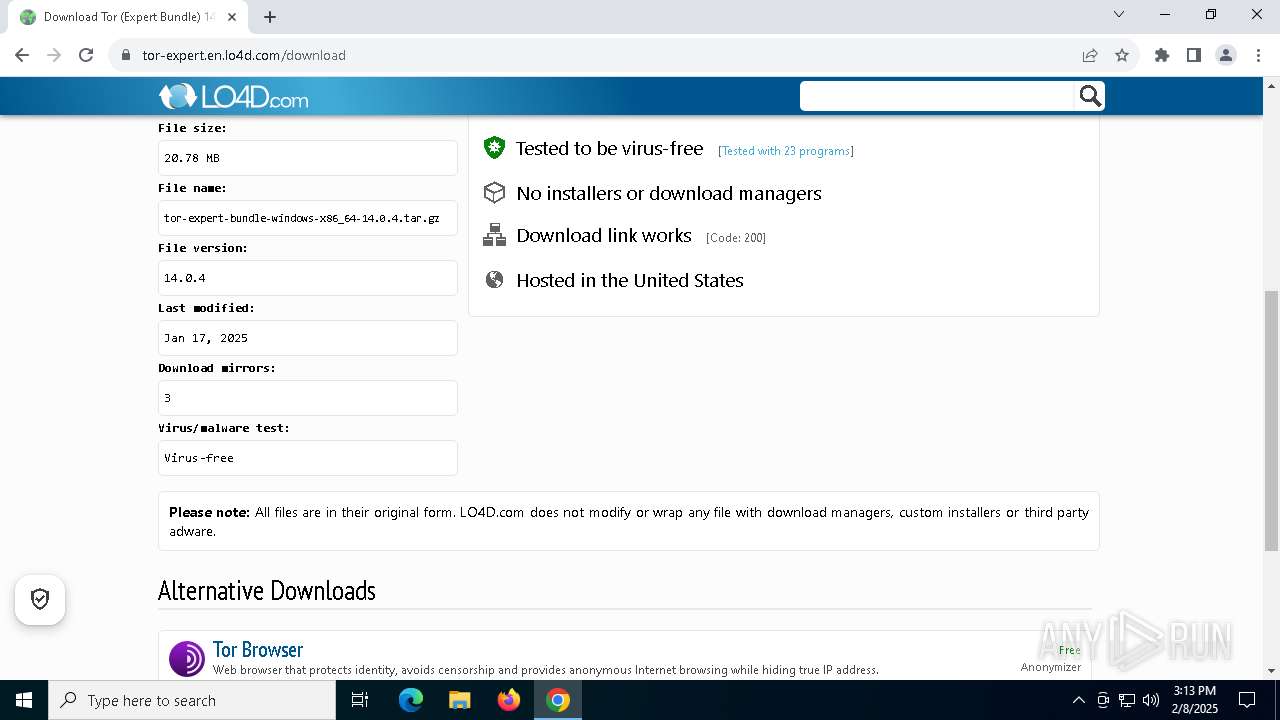This screenshot has height=720, width=1280.
Task: Click the Anonymizer category label
Action: tap(1051, 667)
